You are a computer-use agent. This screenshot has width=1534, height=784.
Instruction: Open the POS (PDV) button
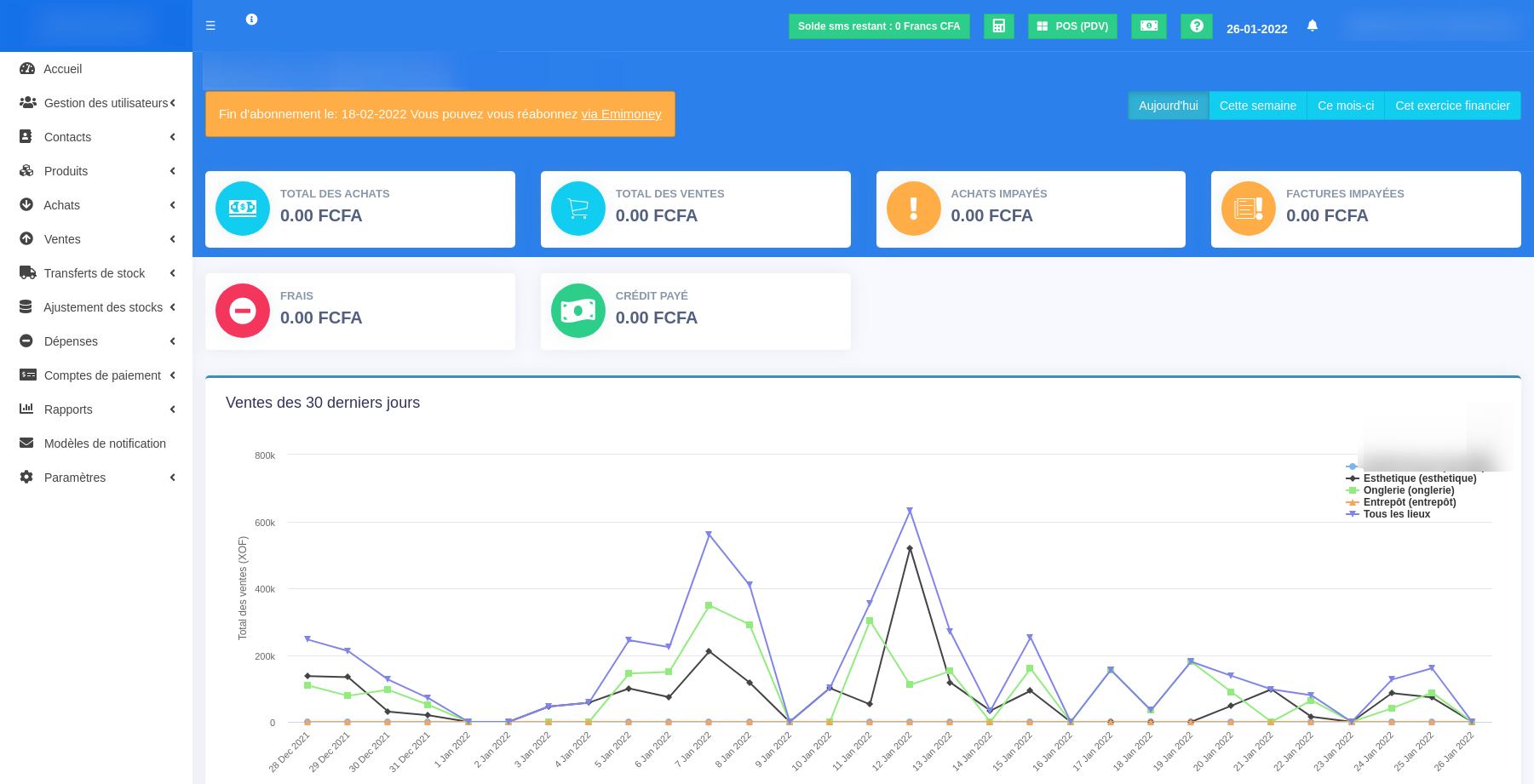point(1072,26)
